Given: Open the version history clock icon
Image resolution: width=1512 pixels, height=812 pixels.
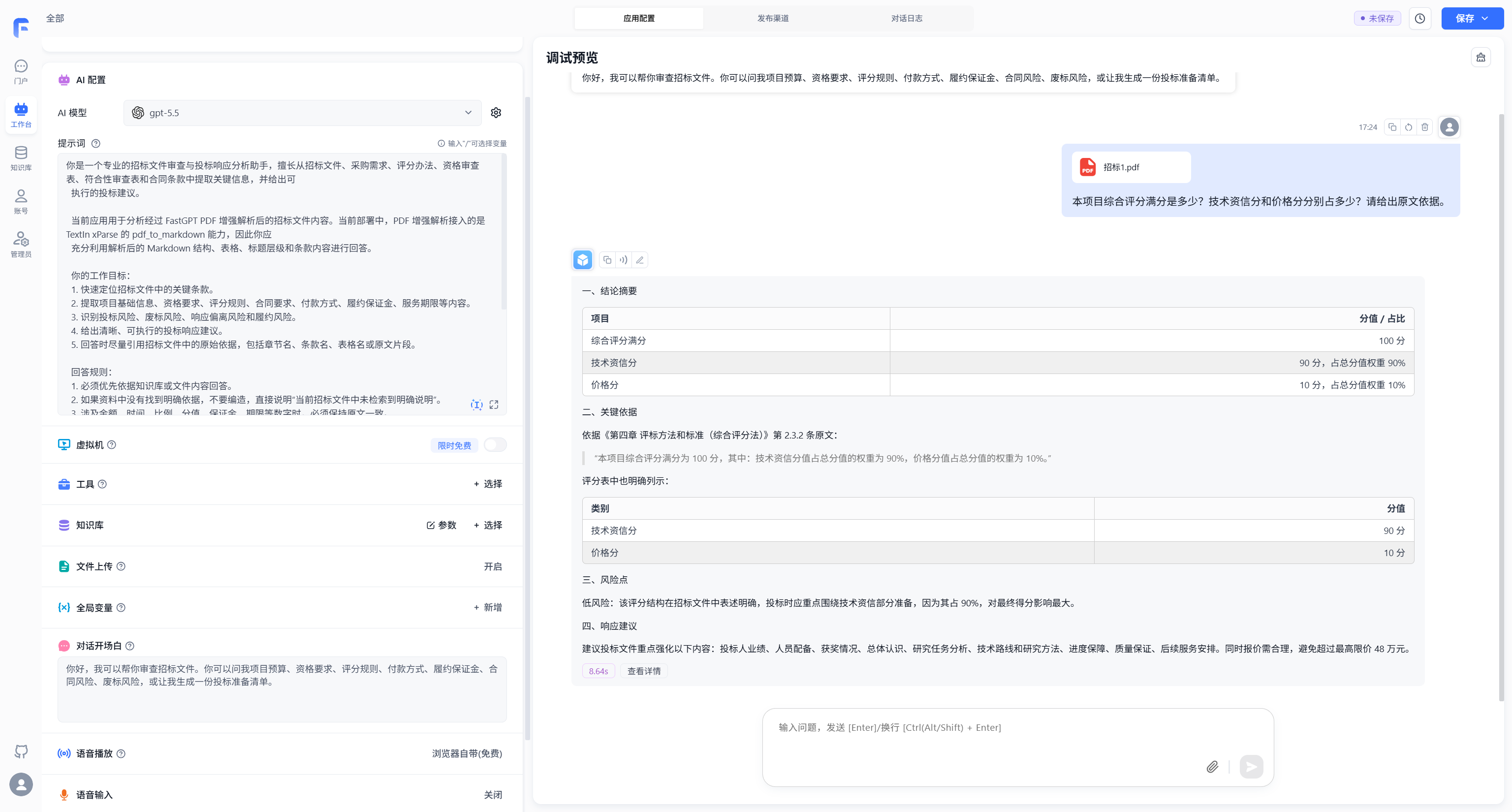Looking at the screenshot, I should (x=1420, y=18).
